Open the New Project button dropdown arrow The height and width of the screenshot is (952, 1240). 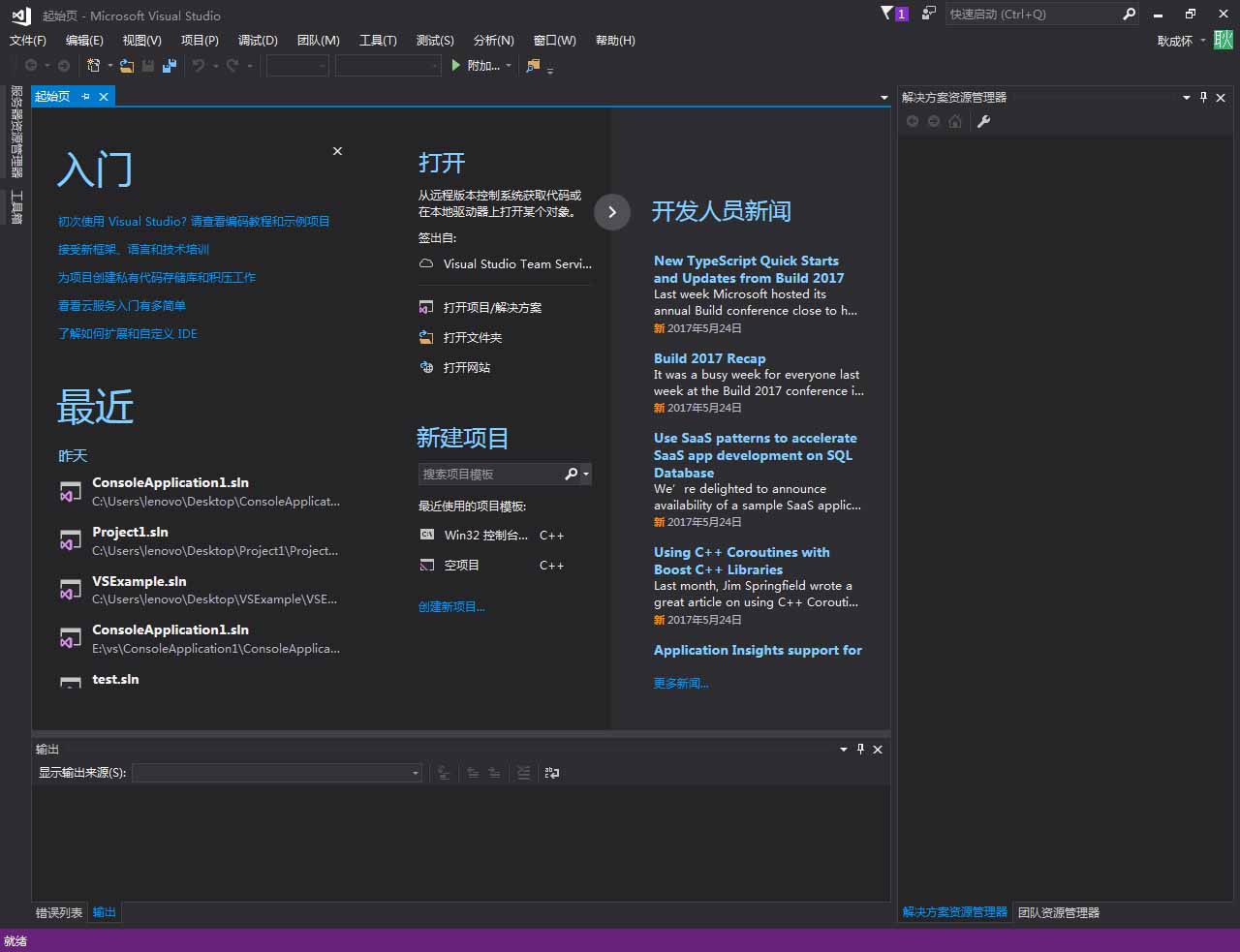pyautogui.click(x=109, y=66)
